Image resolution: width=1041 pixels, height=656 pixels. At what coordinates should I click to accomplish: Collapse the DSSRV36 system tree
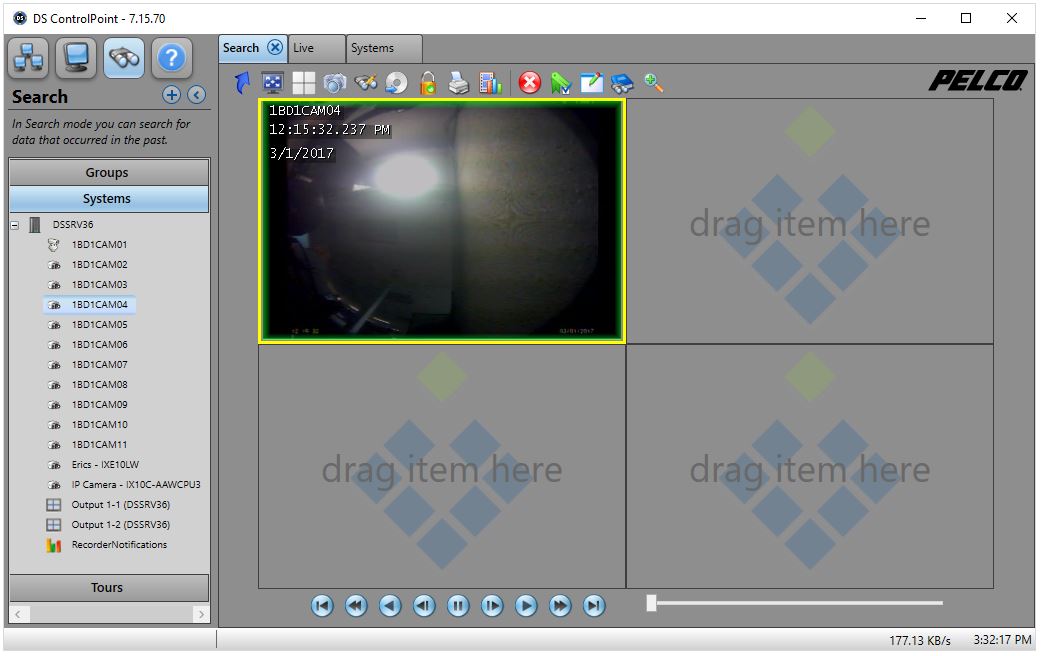click(14, 224)
